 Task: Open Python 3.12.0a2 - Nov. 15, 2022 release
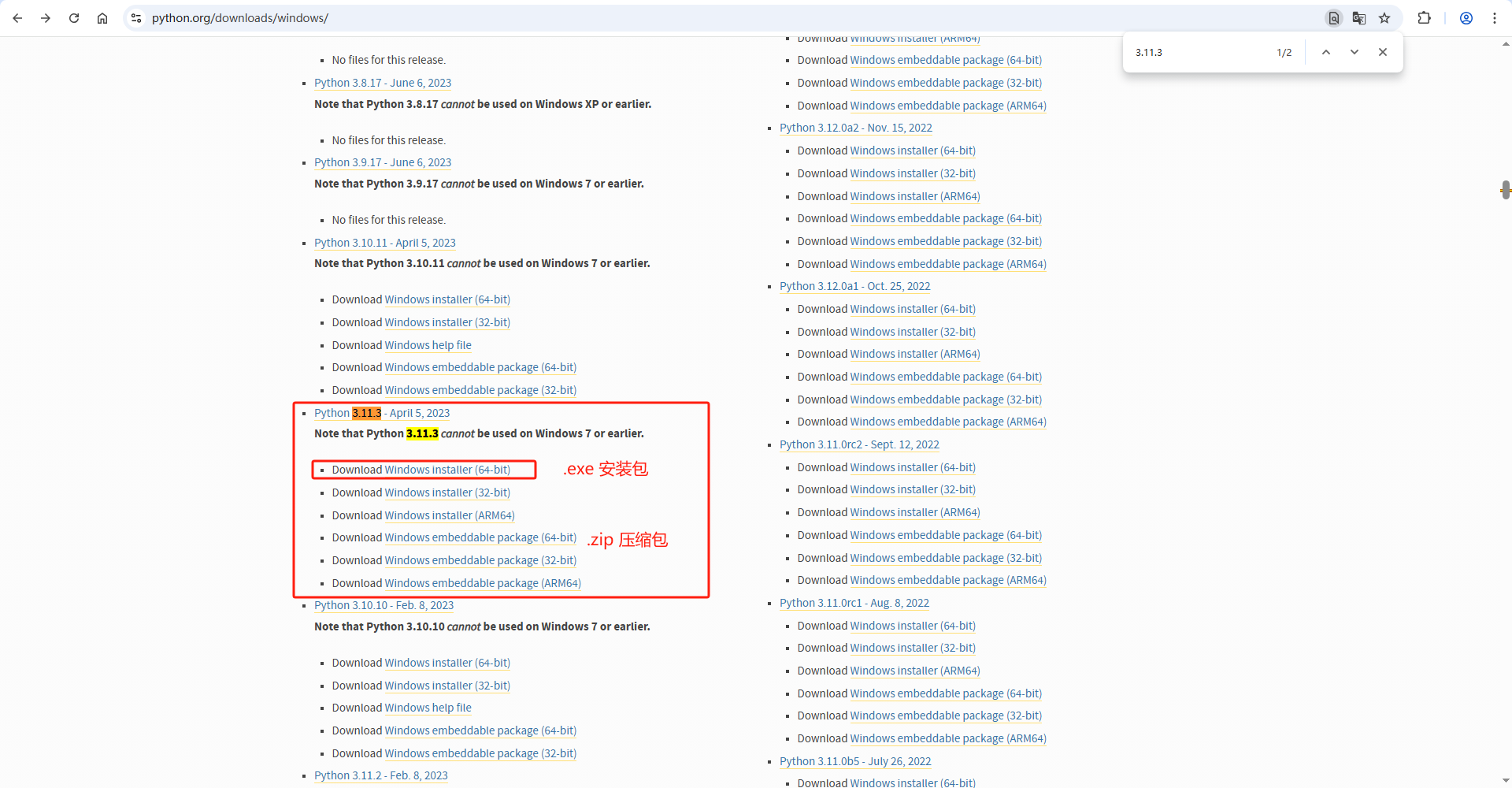pyautogui.click(x=856, y=128)
